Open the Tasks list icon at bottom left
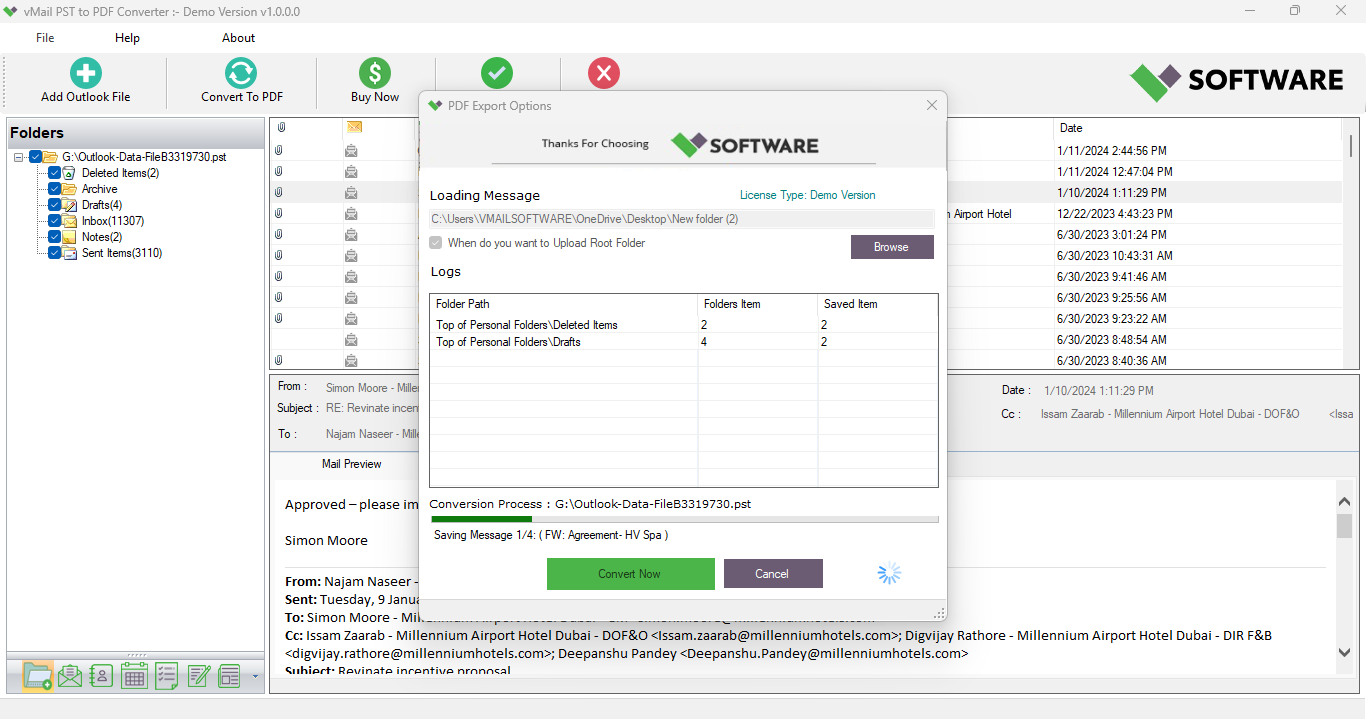This screenshot has height=720, width=1366. [165, 675]
